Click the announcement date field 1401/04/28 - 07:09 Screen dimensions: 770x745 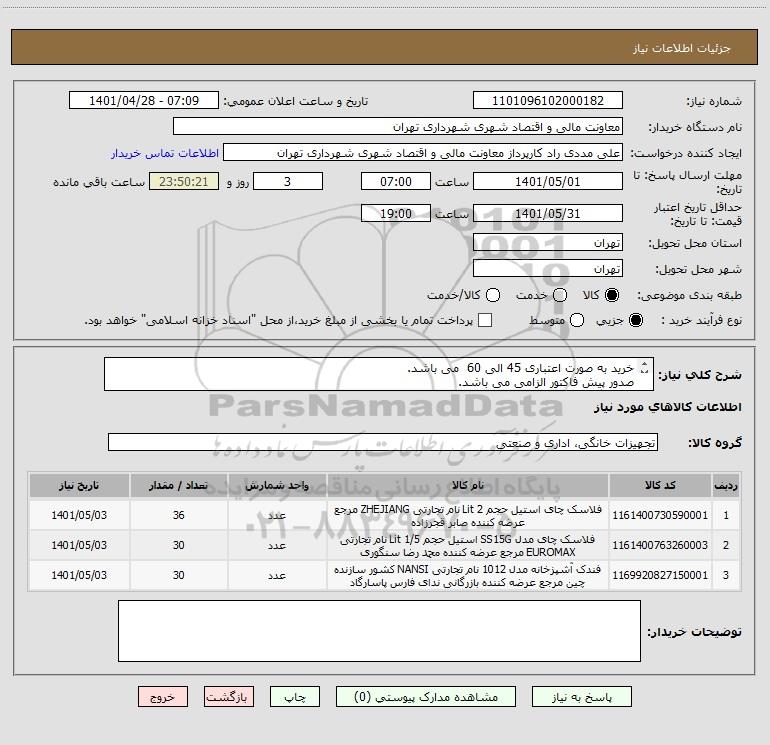click(144, 100)
